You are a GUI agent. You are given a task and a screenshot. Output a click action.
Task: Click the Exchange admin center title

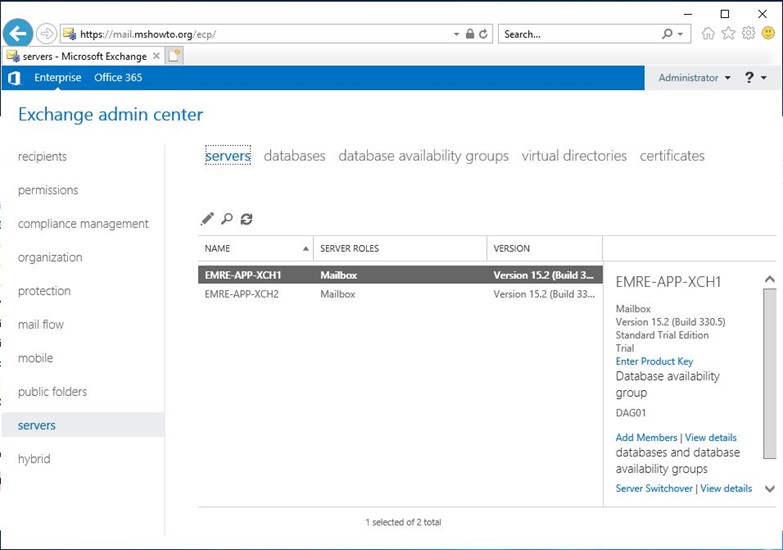pyautogui.click(x=110, y=114)
